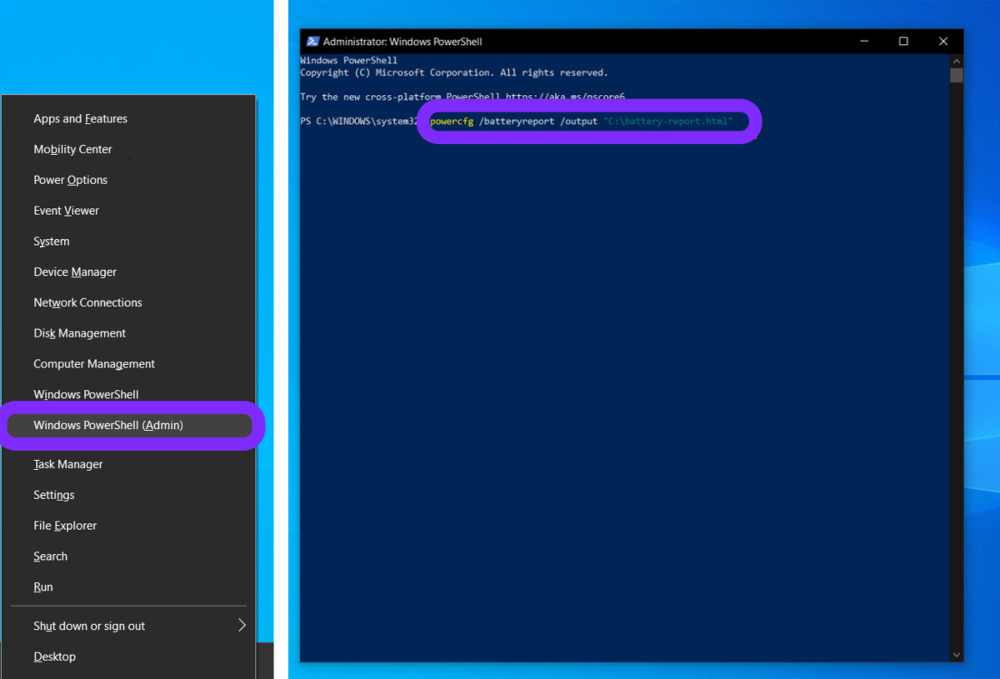1000x679 pixels.
Task: Open Settings from the menu
Action: pyautogui.click(x=54, y=495)
